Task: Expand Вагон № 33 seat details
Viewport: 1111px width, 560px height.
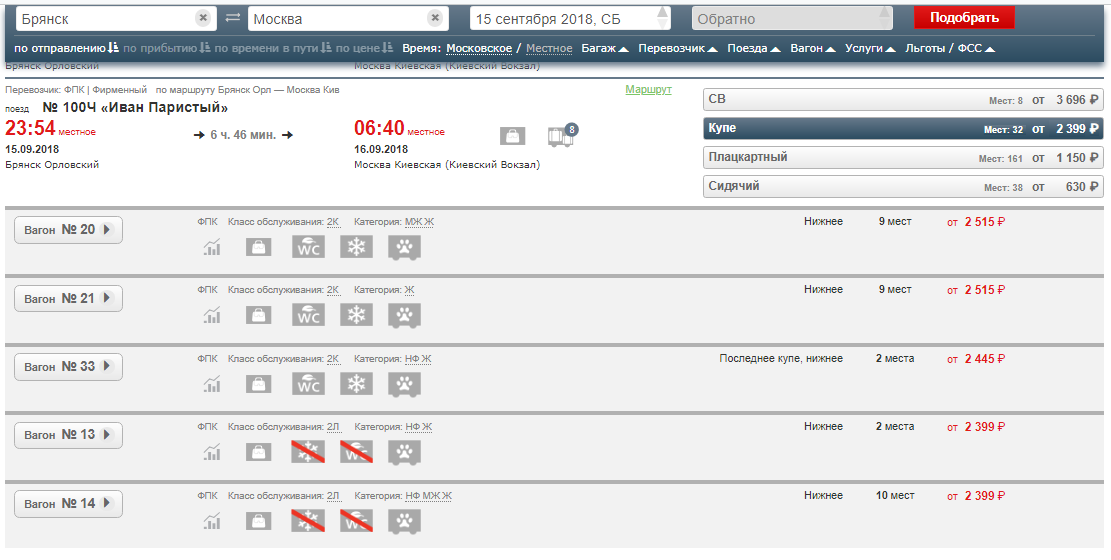Action: [68, 367]
